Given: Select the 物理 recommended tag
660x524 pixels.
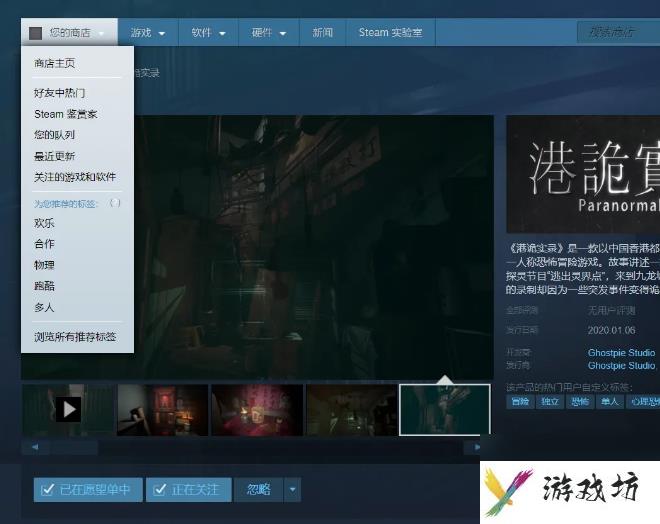Looking at the screenshot, I should pyautogui.click(x=44, y=265).
